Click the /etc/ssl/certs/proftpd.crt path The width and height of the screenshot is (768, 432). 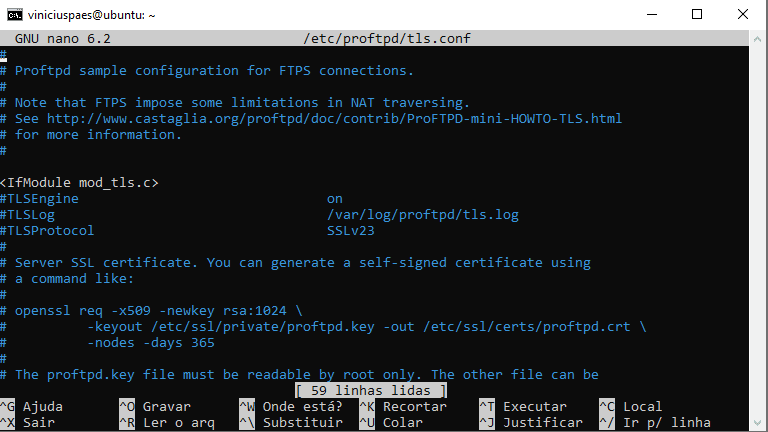527,327
